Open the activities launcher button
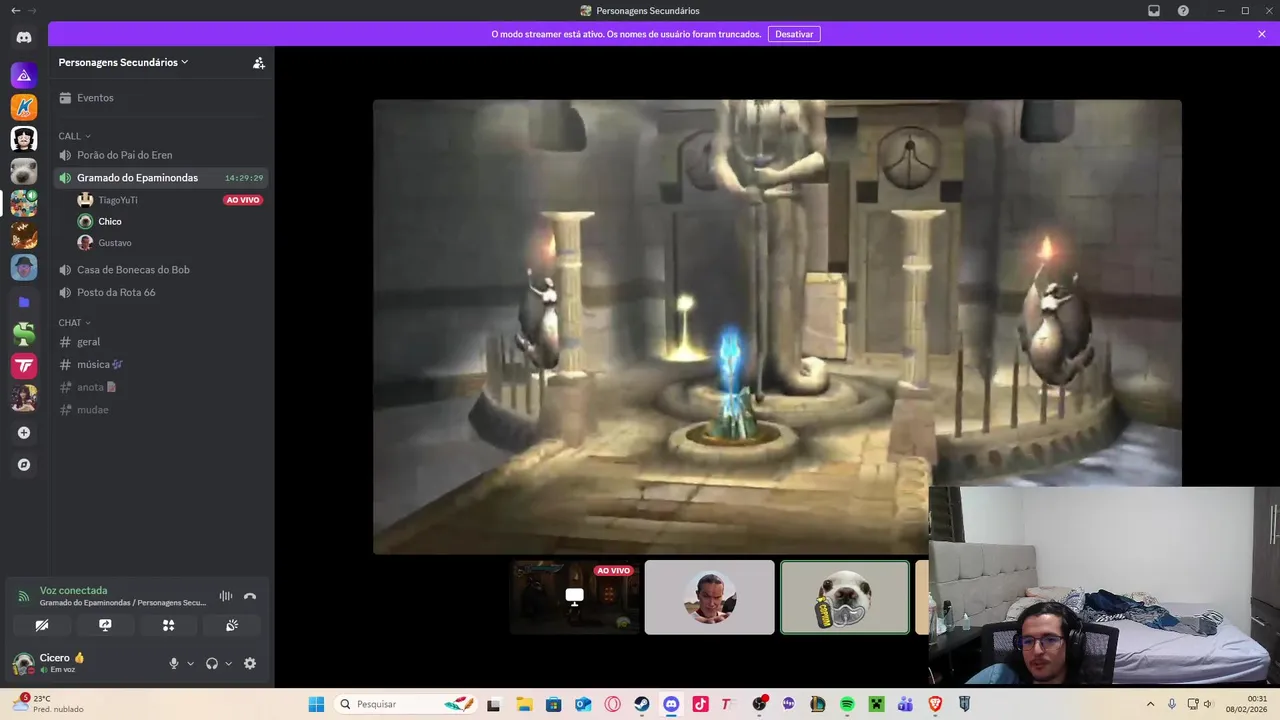Image resolution: width=1280 pixels, height=720 pixels. 168,625
